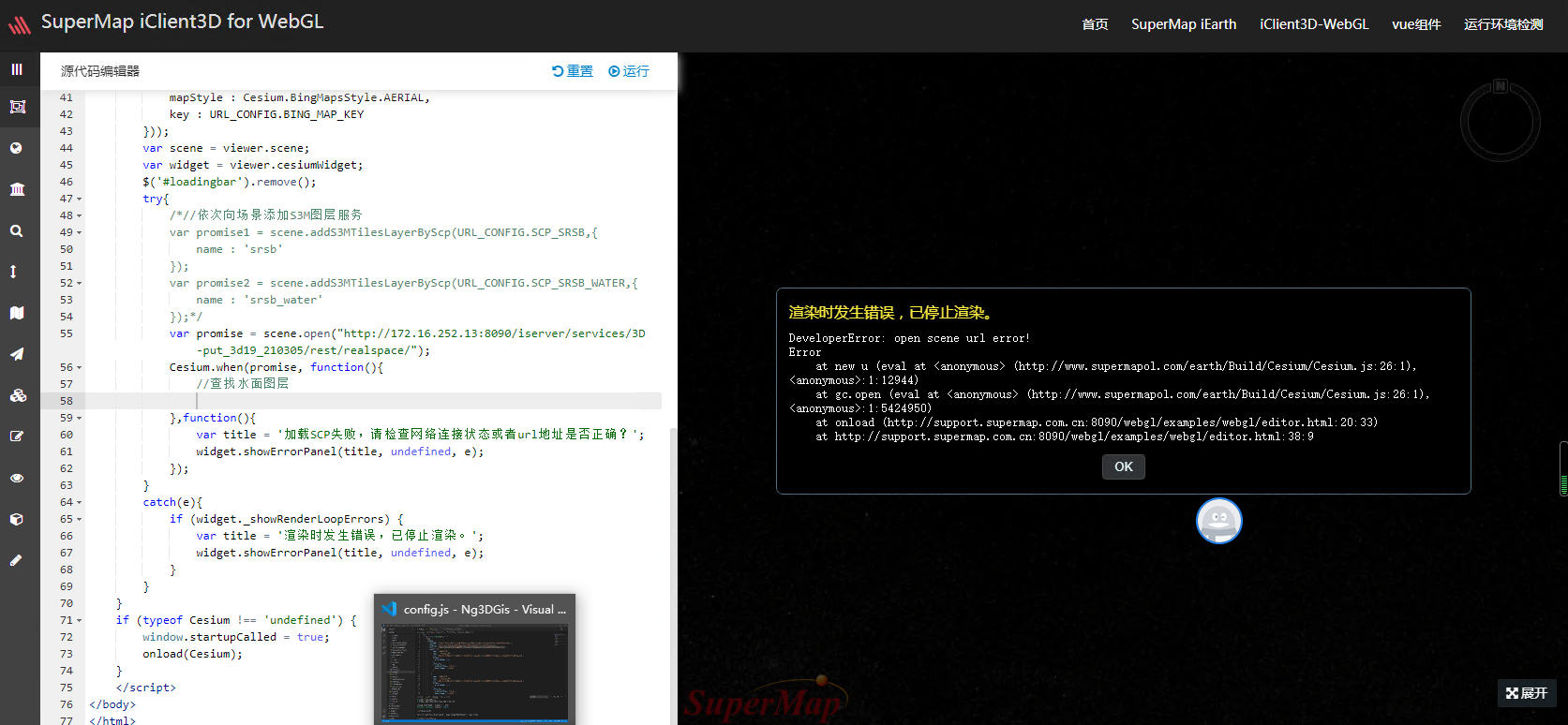Click the '//查找水面图层' comment on line 57
The image size is (1568, 725).
coord(242,384)
